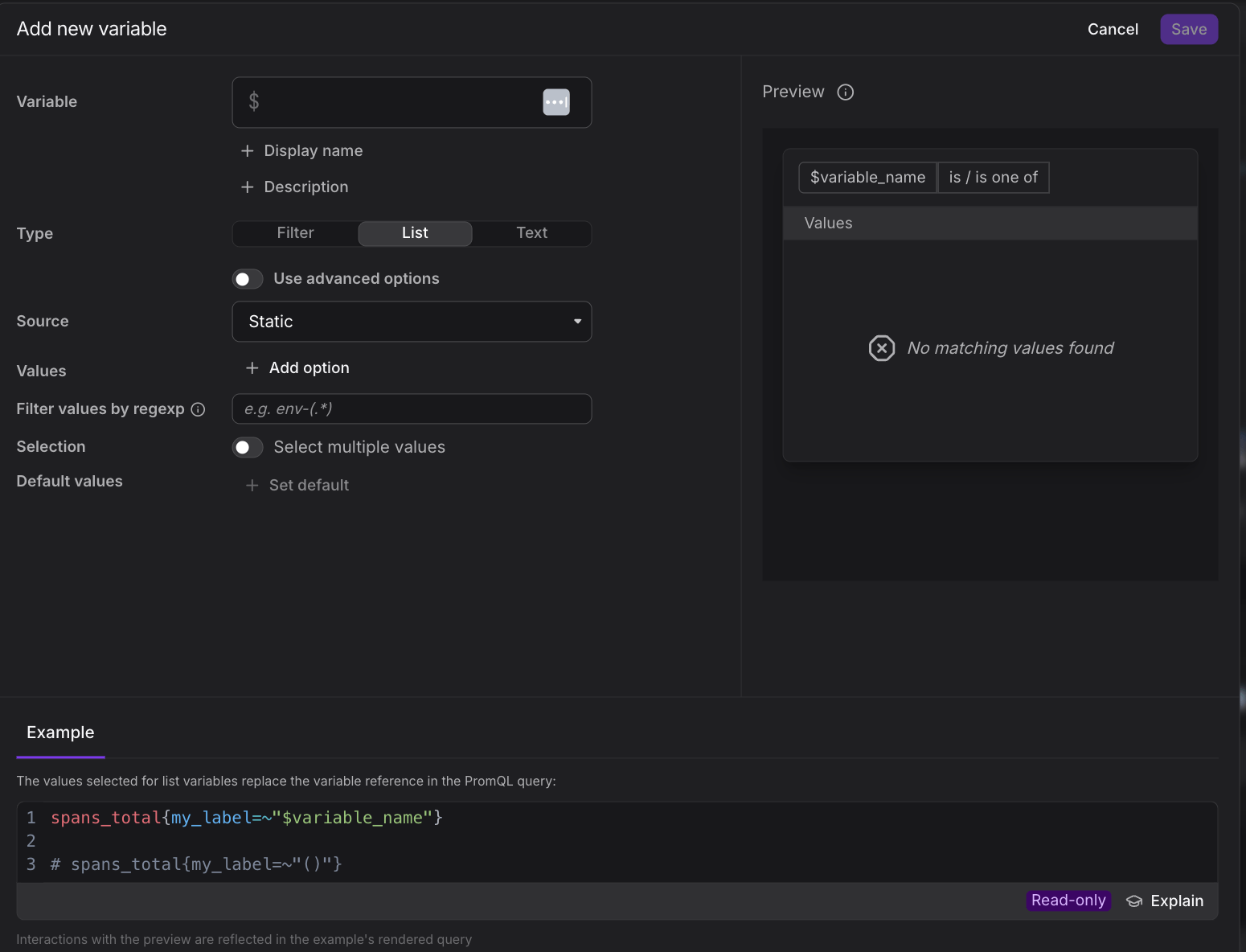Click the graduation cap Explain icon
Viewport: 1246px width, 952px height.
pos(1134,901)
